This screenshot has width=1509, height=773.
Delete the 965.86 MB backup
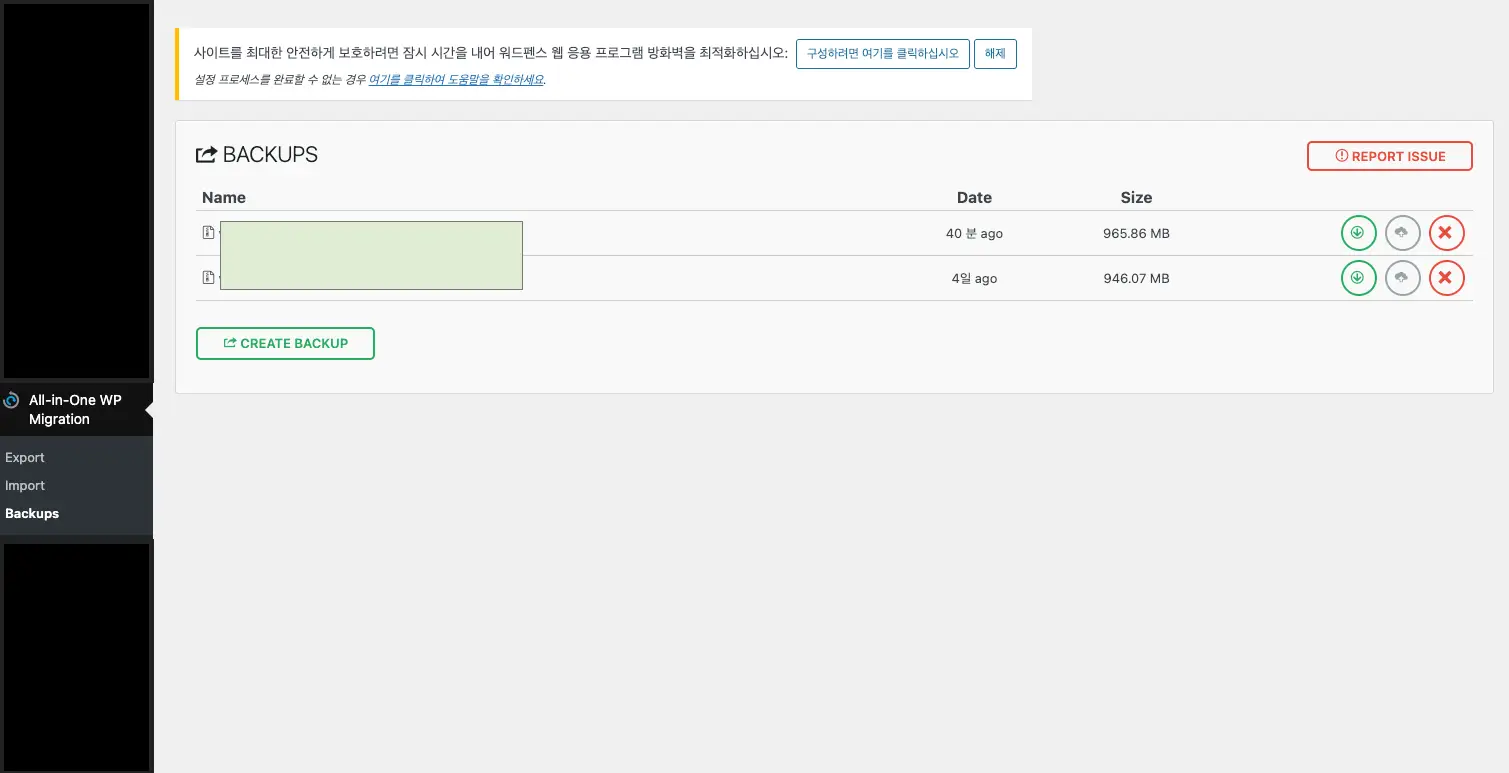pos(1446,233)
